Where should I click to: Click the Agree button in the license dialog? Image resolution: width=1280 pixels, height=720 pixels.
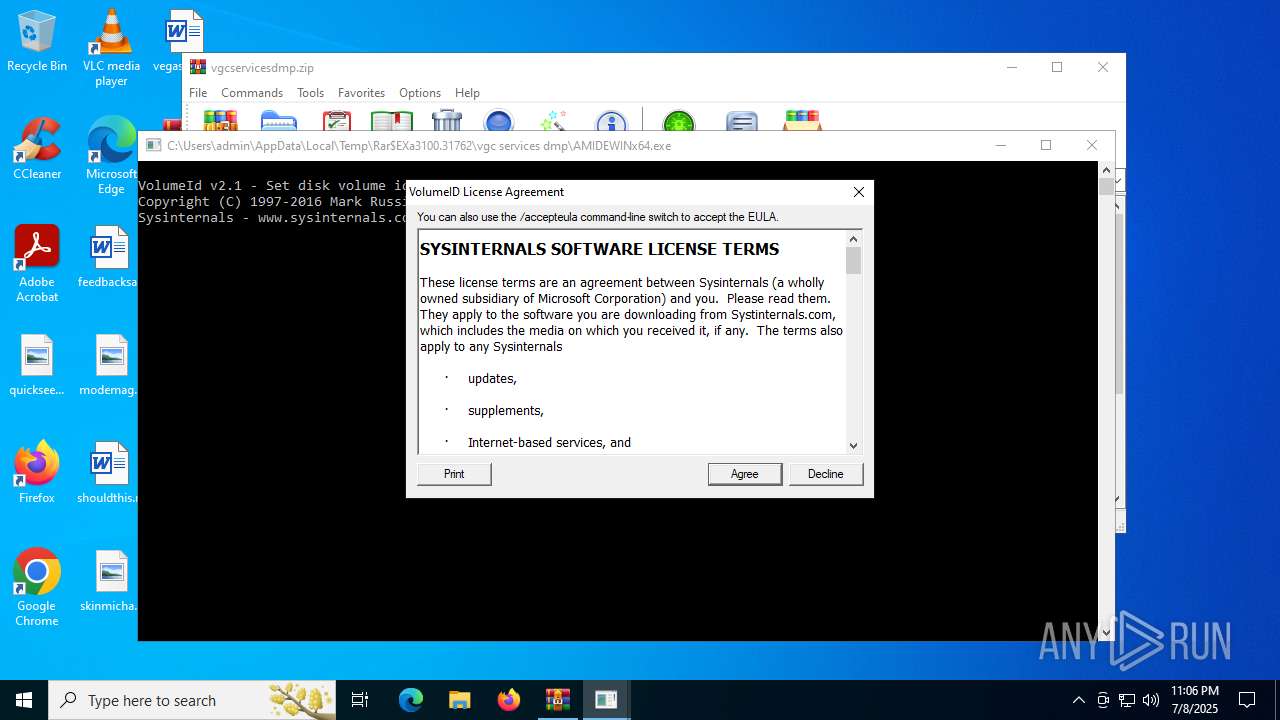click(745, 474)
